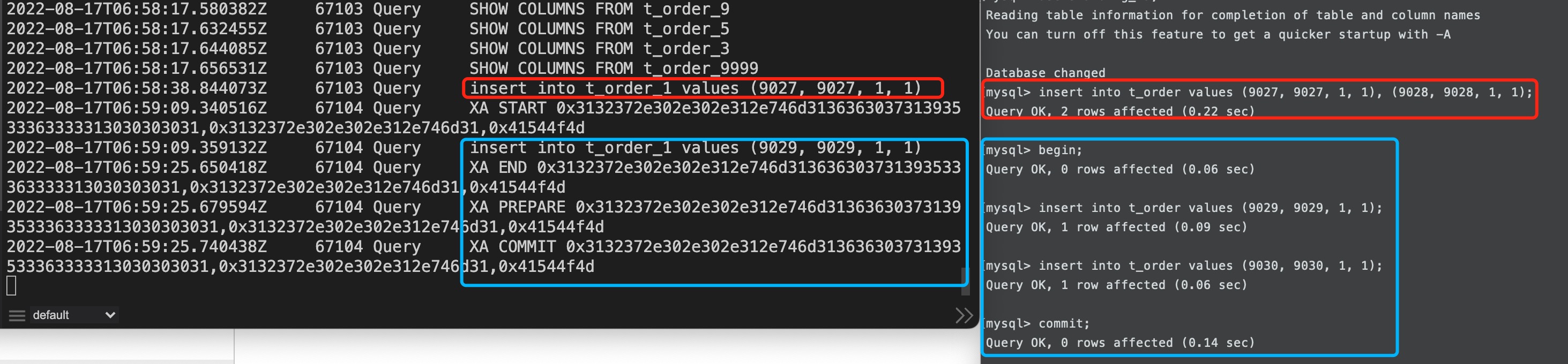Viewport: 1568px width, 364px height.
Task: Open the hamburger menu beside default
Action: [17, 315]
